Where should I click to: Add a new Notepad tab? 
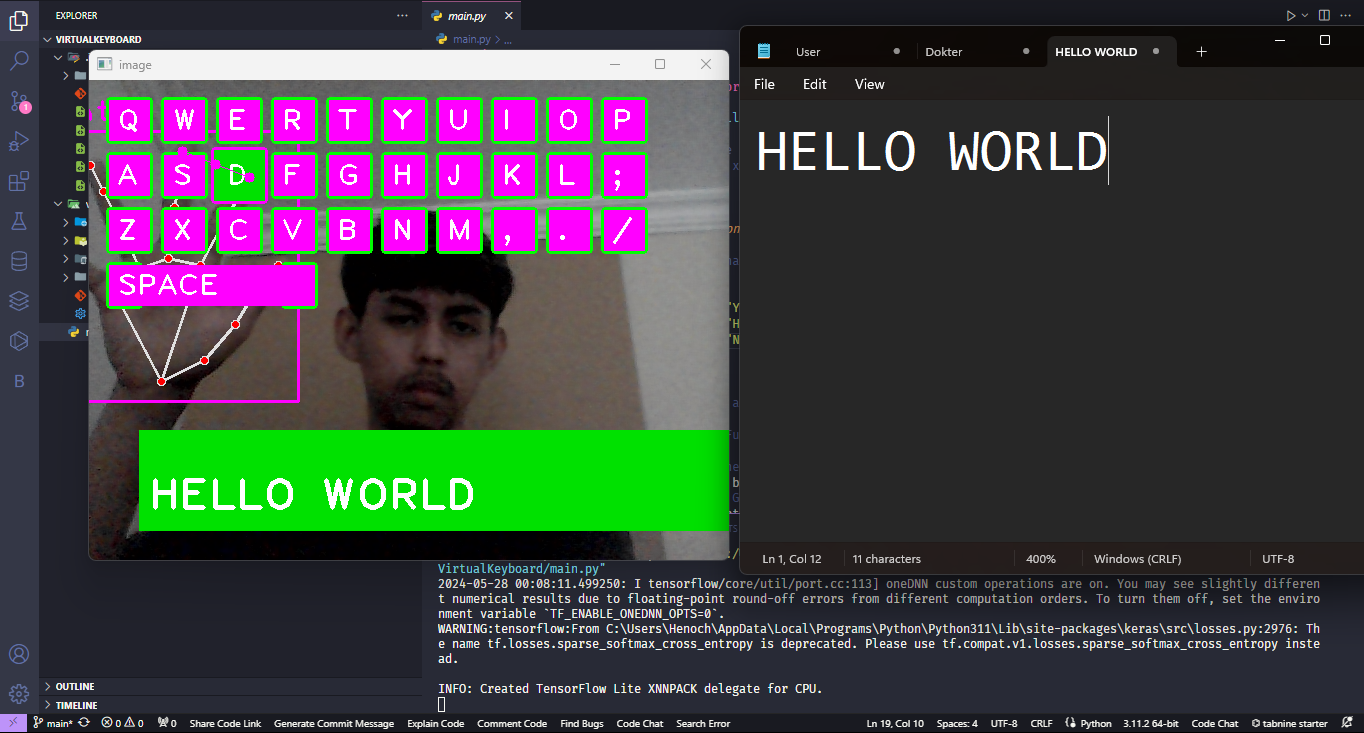pyautogui.click(x=1201, y=52)
